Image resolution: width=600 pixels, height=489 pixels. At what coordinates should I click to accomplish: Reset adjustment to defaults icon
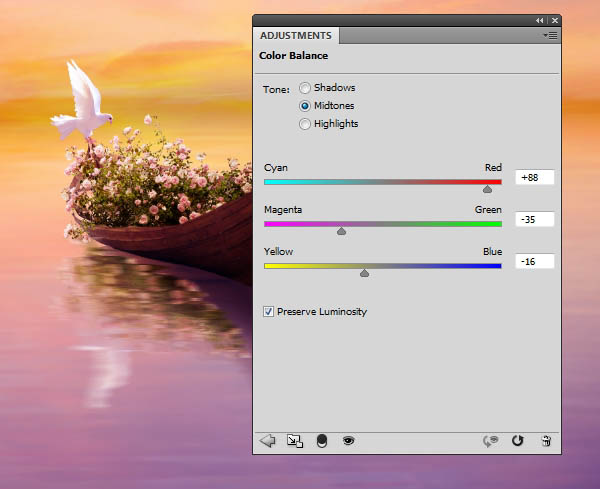pyautogui.click(x=517, y=441)
